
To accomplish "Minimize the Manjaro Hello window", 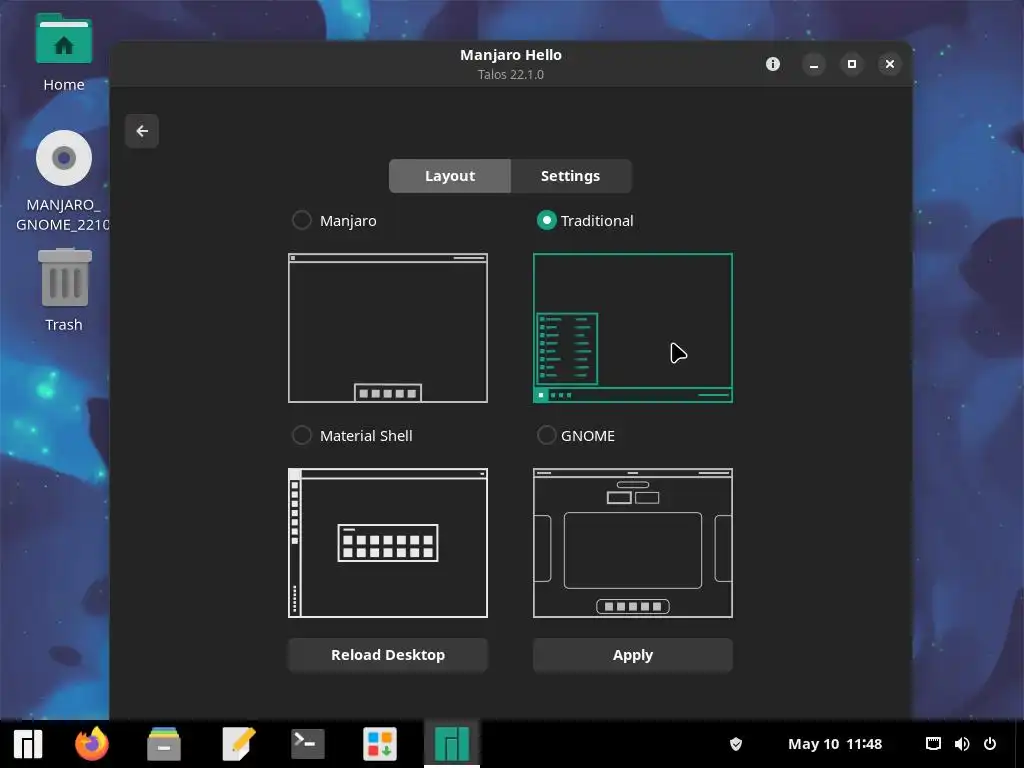I will (x=814, y=64).
